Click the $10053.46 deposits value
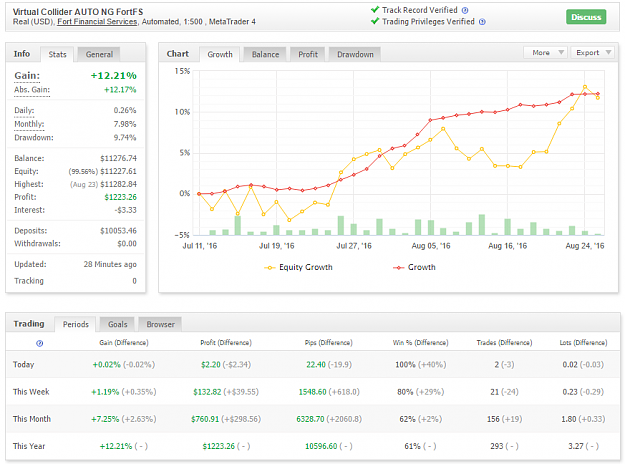625x464 pixels. 118,231
